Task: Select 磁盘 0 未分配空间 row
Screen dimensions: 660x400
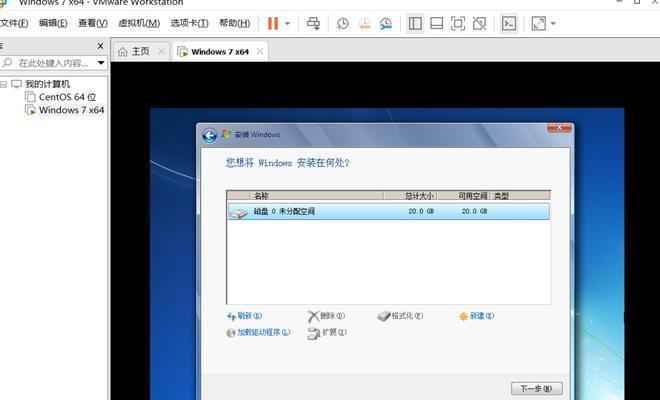Action: coord(389,211)
